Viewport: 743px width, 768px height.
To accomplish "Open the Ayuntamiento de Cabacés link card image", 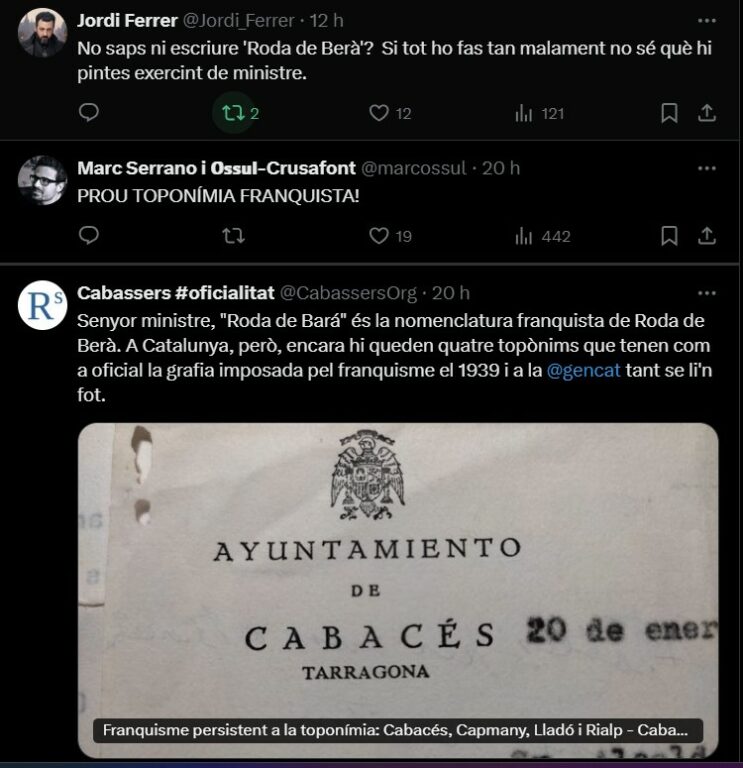I will 398,590.
